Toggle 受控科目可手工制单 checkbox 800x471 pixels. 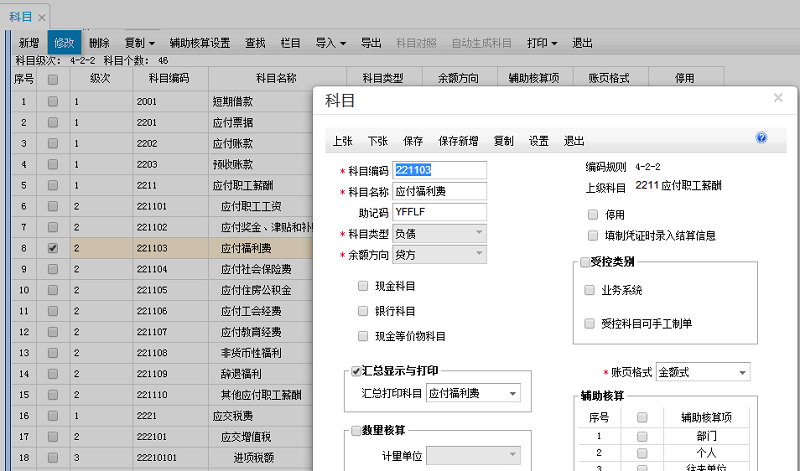coord(589,323)
